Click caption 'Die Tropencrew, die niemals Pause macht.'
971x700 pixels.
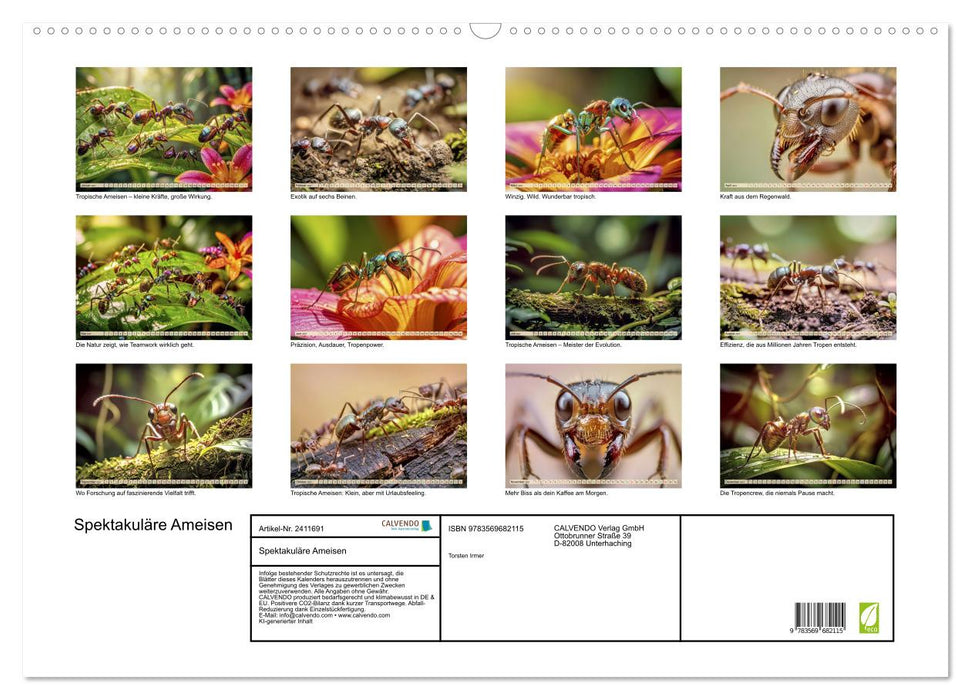tap(777, 493)
